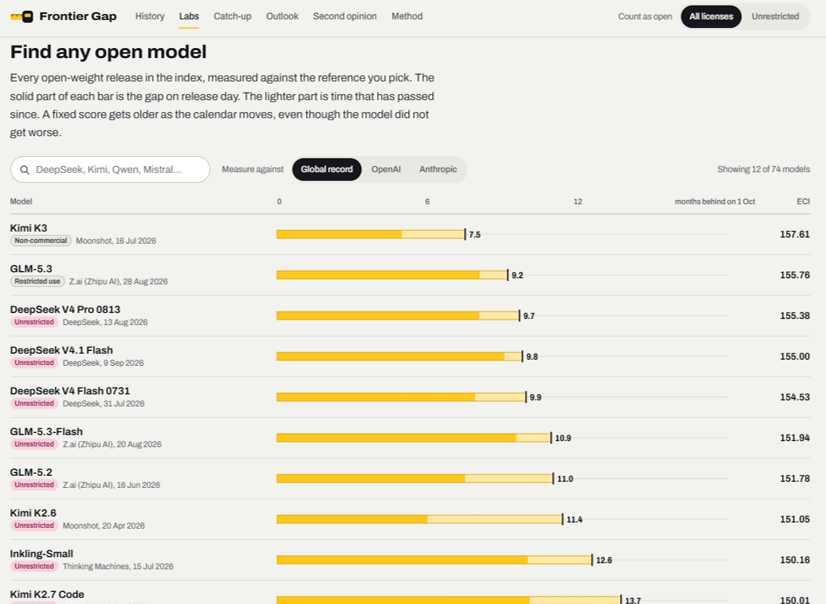Click the Restricted use badge on GLM-5.3
The width and height of the screenshot is (826, 604).
(x=37, y=281)
